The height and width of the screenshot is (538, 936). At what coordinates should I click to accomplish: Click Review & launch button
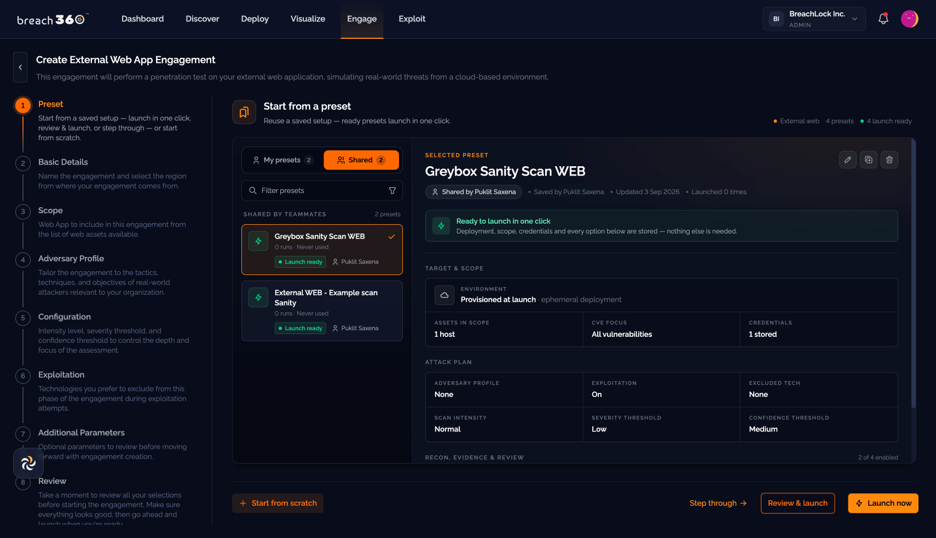click(798, 503)
